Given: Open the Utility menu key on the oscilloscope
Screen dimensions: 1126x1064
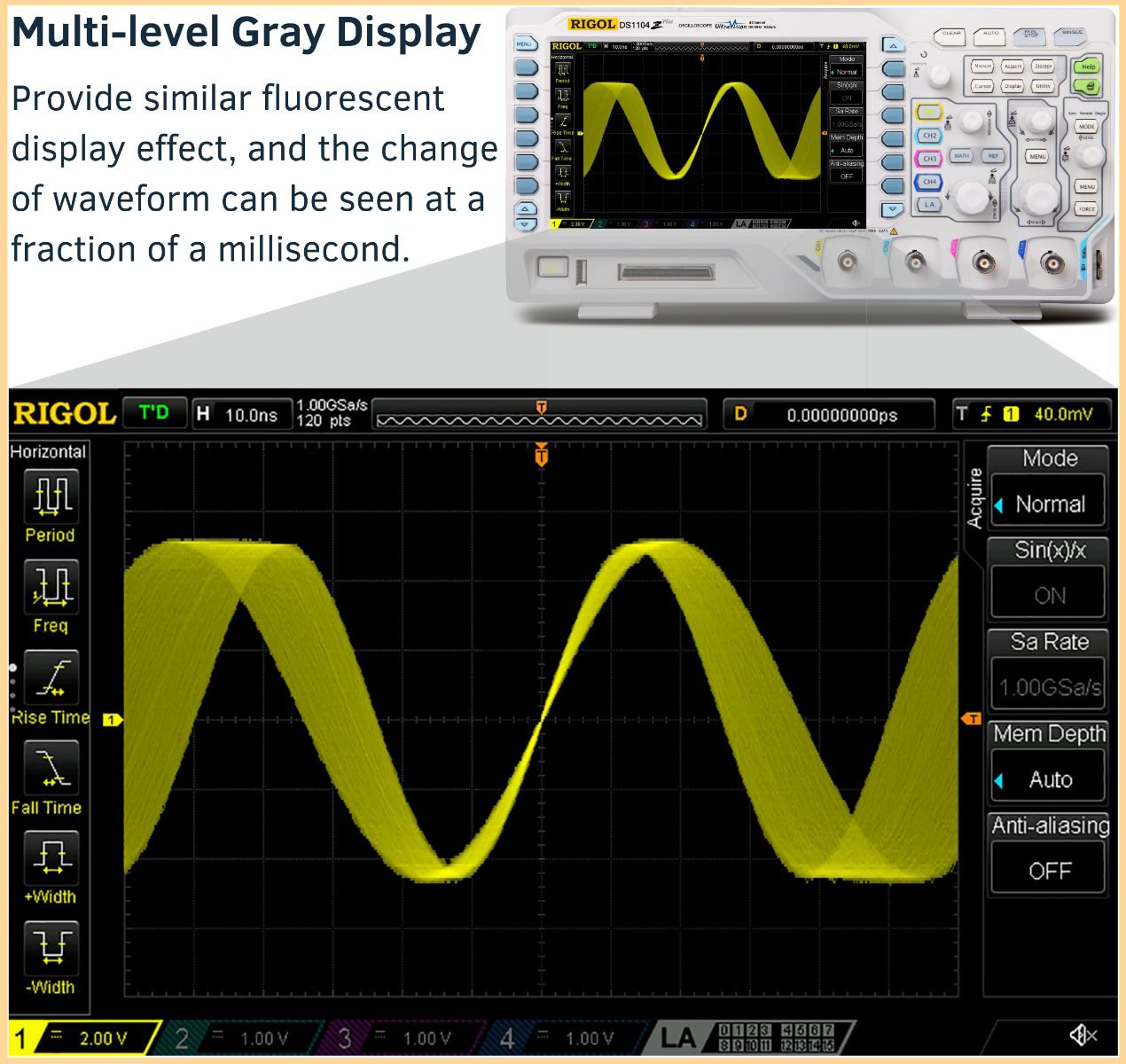Looking at the screenshot, I should tap(1043, 87).
